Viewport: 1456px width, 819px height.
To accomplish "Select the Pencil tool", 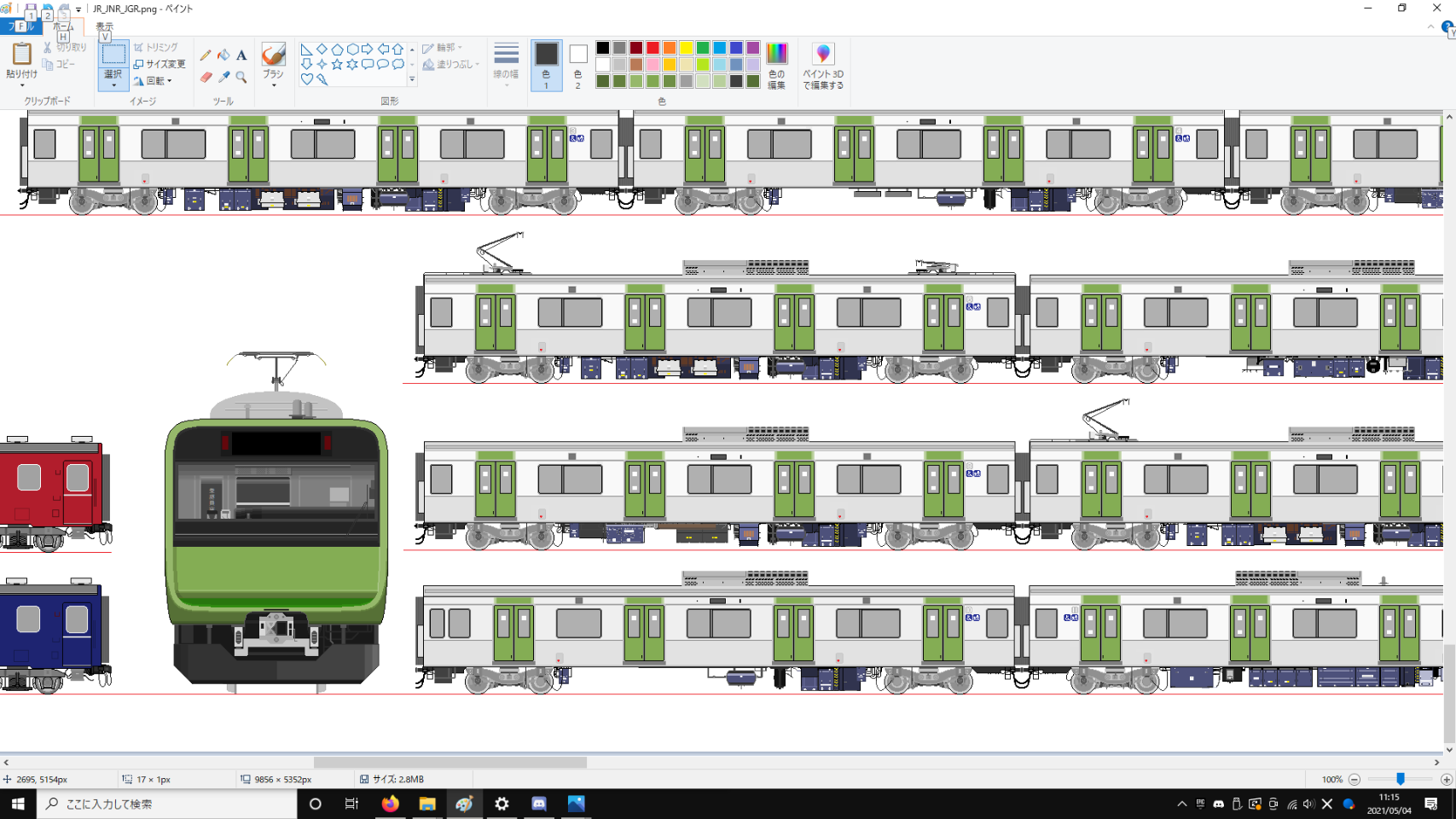I will pos(206,55).
